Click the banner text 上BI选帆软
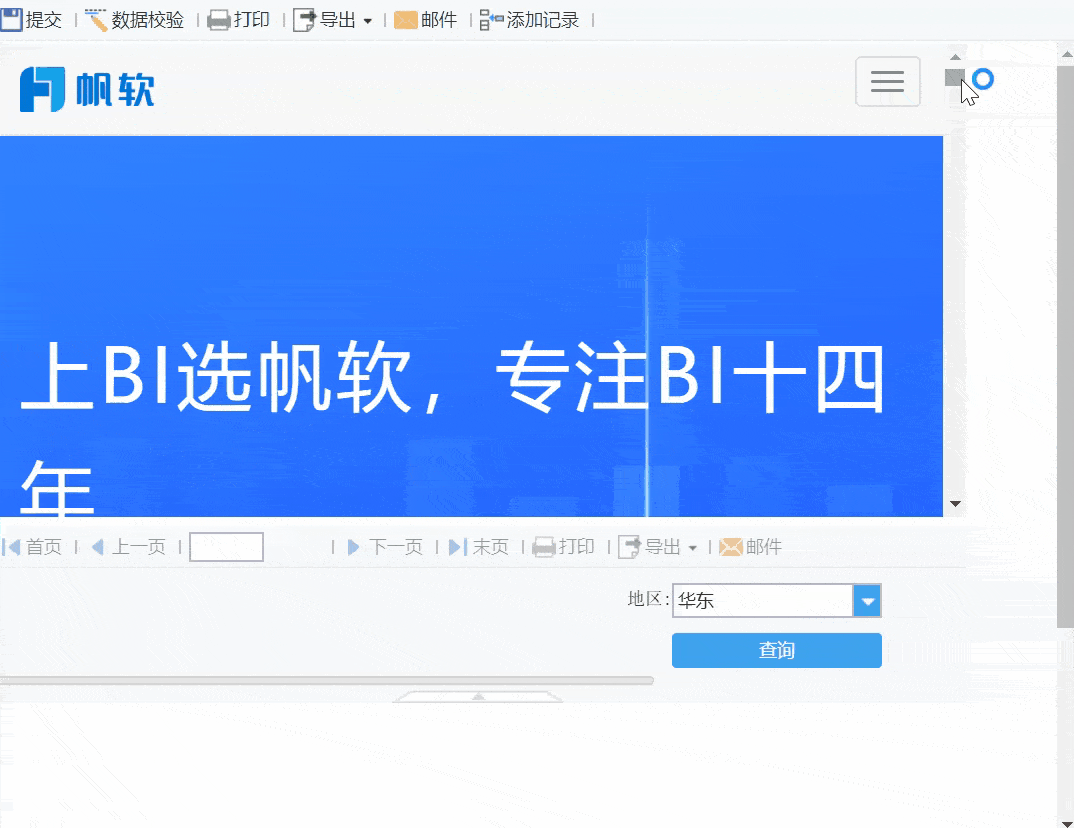 [215, 377]
